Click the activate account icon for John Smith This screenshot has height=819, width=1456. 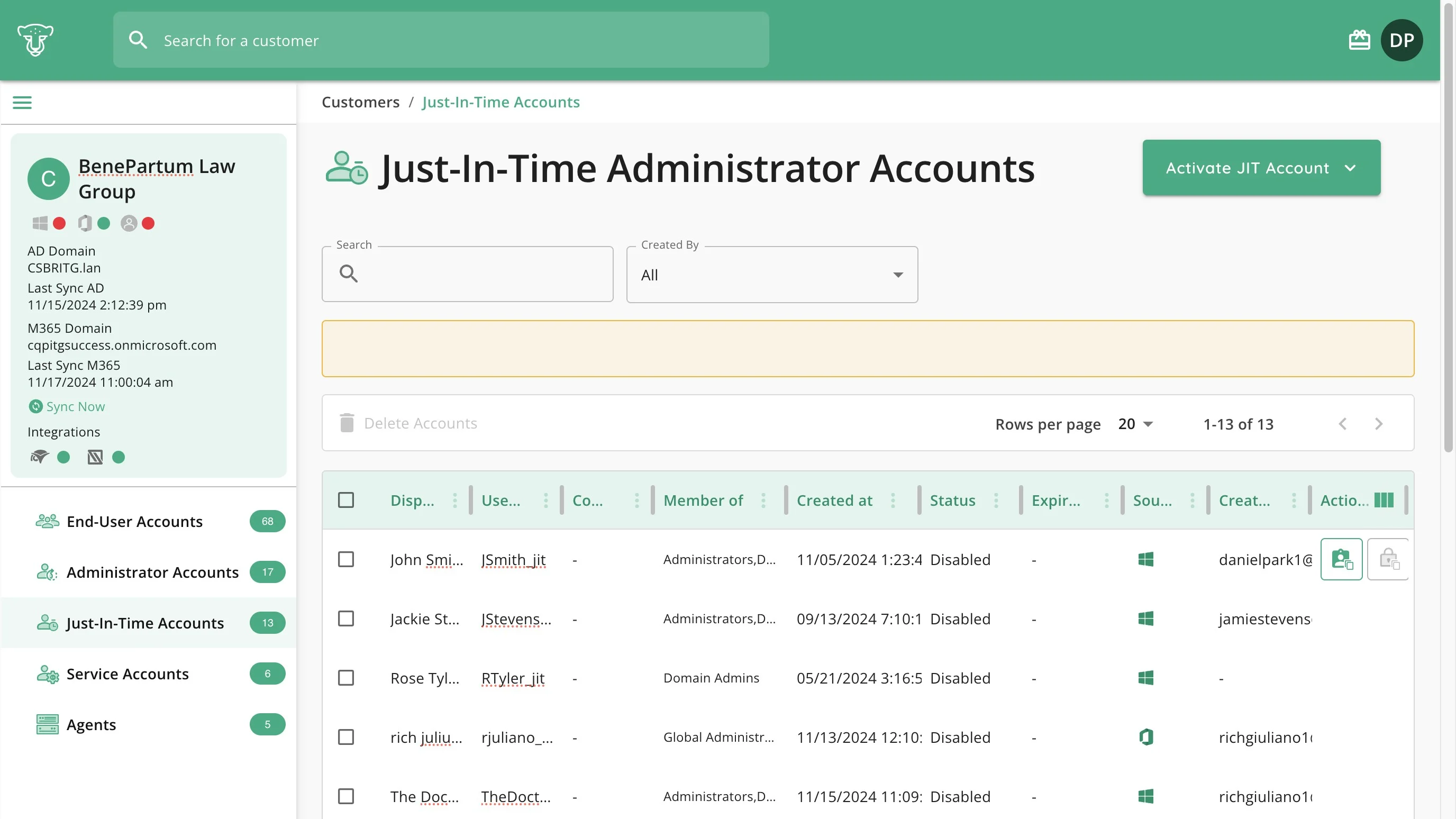pyautogui.click(x=1341, y=559)
